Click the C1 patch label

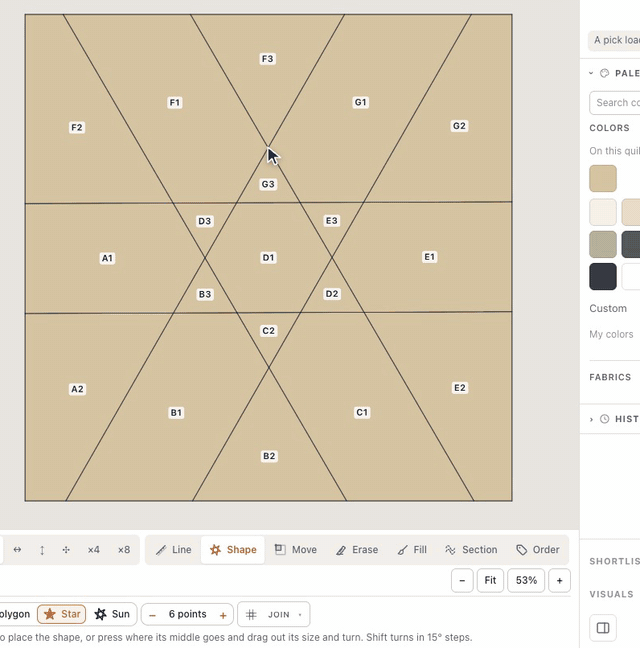[x=362, y=412]
